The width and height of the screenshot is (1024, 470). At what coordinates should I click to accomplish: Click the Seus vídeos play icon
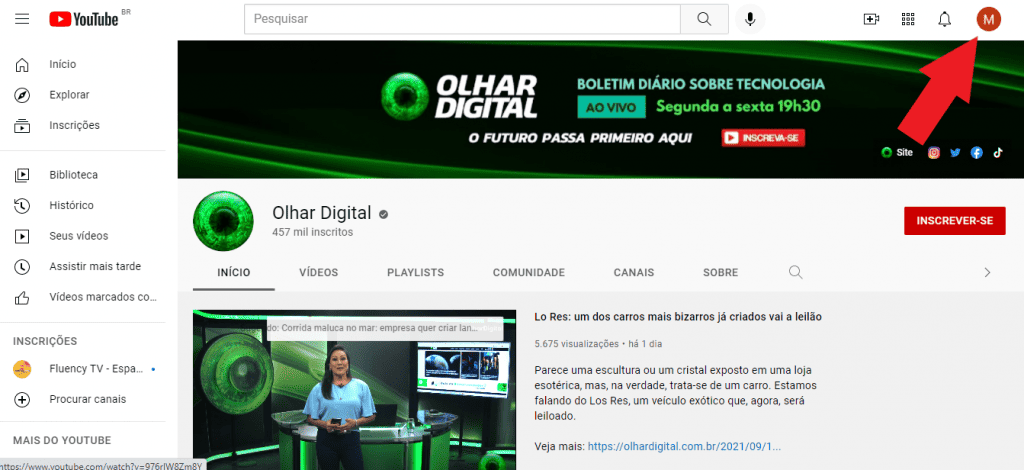coord(22,236)
